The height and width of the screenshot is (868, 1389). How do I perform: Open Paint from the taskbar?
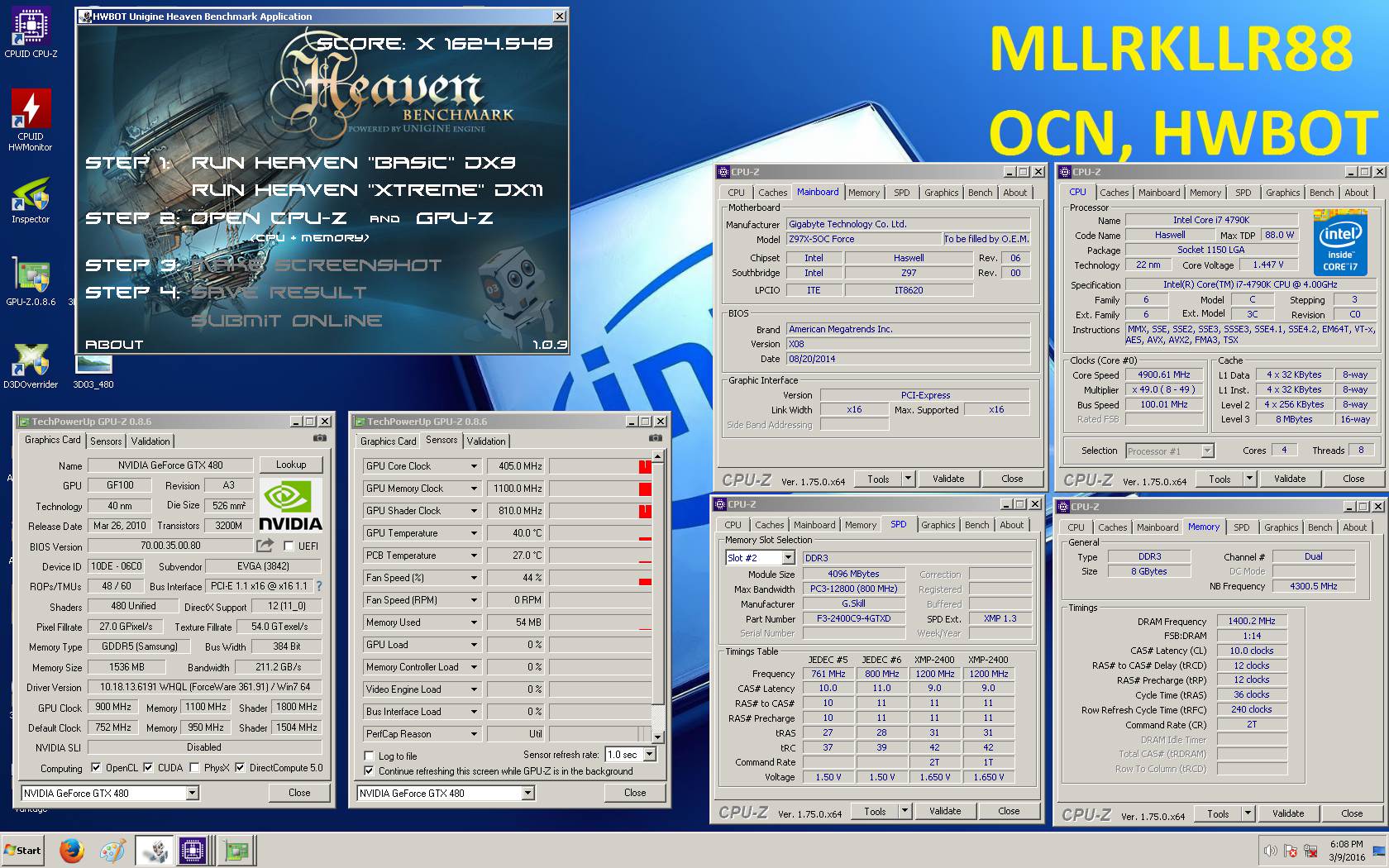pyautogui.click(x=112, y=850)
